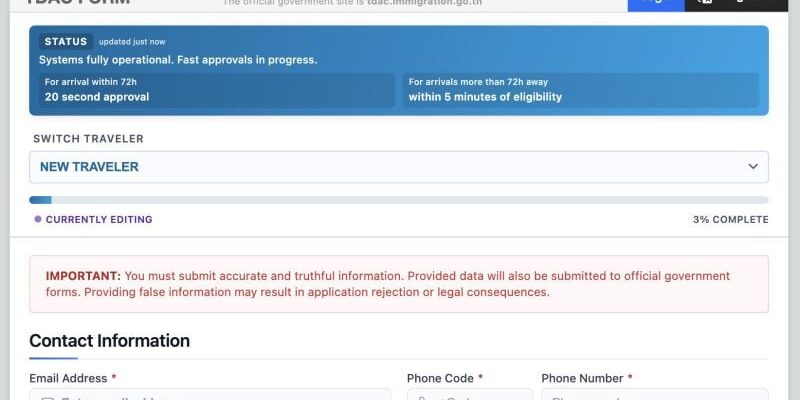Click the STATUS badge in banner
Screen dimensions: 800x400
pos(66,42)
